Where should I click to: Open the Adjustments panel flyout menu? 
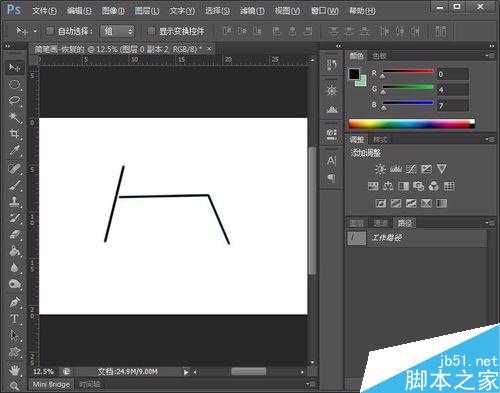pos(490,139)
